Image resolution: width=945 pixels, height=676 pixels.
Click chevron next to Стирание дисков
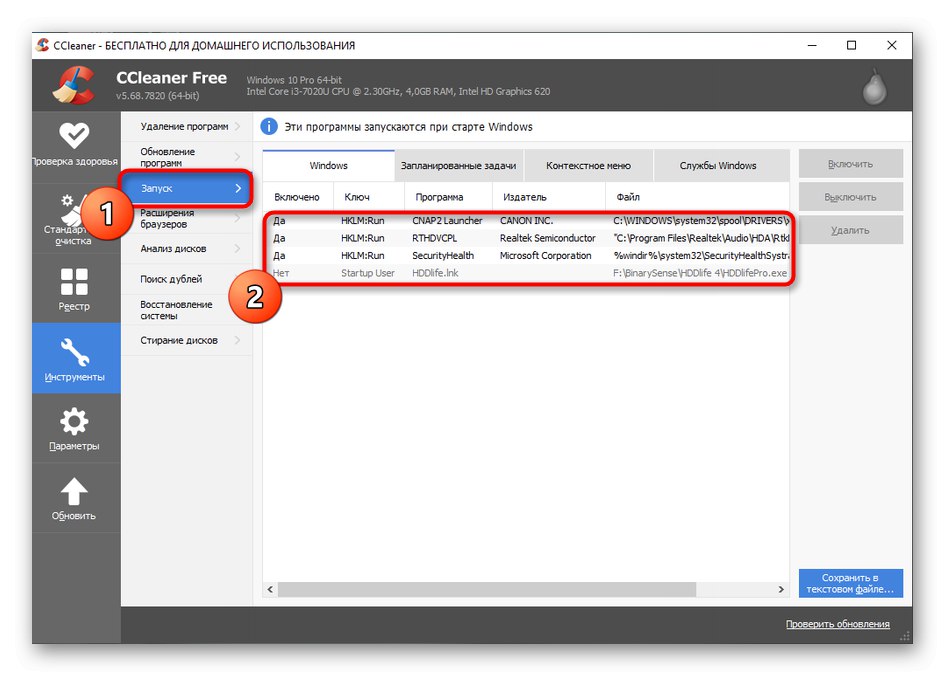237,340
